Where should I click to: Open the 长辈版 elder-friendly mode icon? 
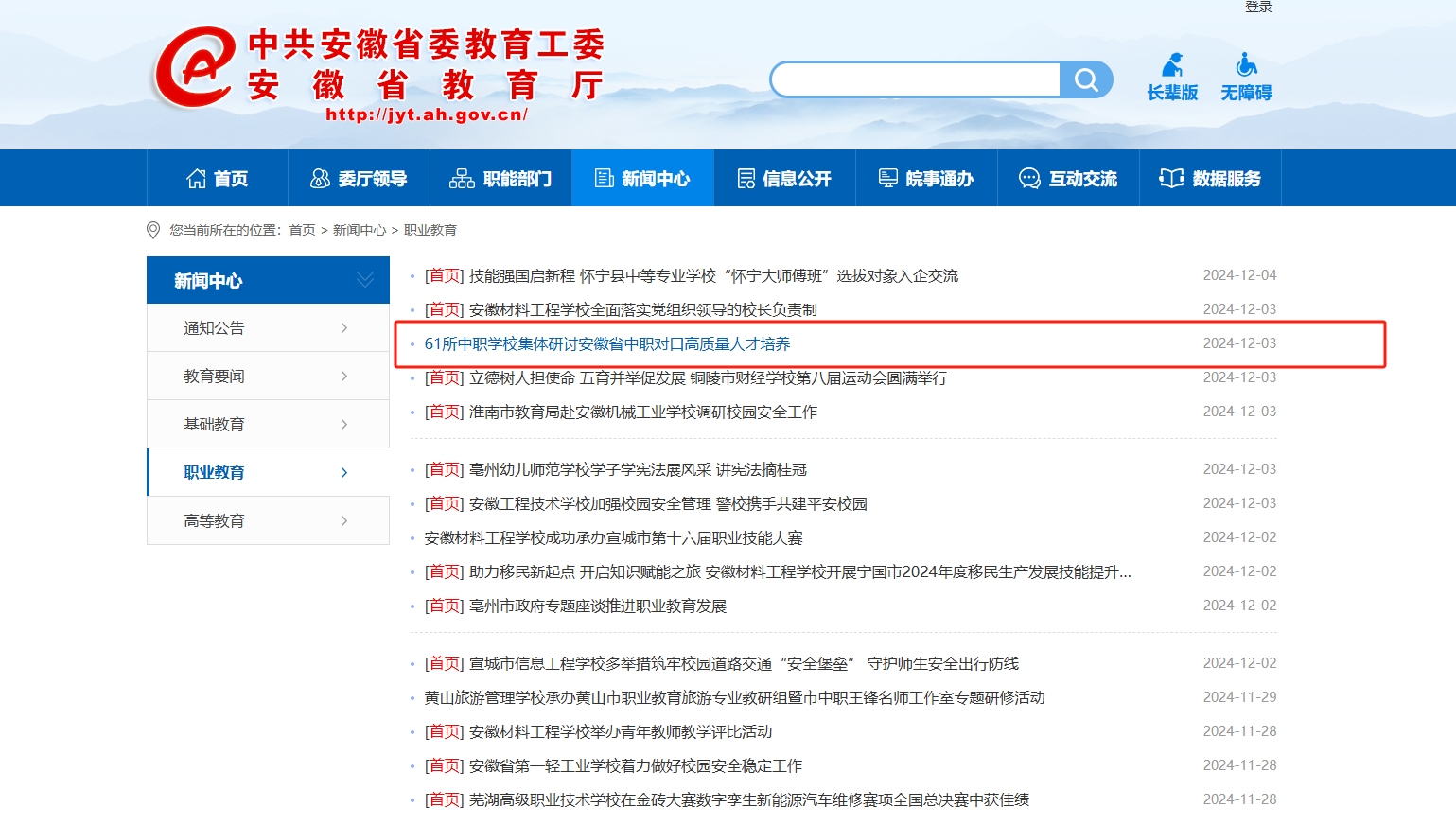1172,65
